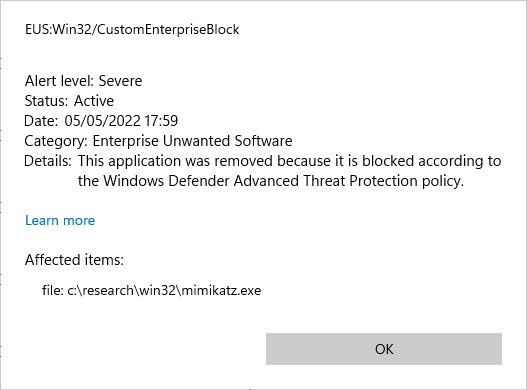527x390 pixels.
Task: Select the 'This application was removed' line
Action: (x=289, y=161)
